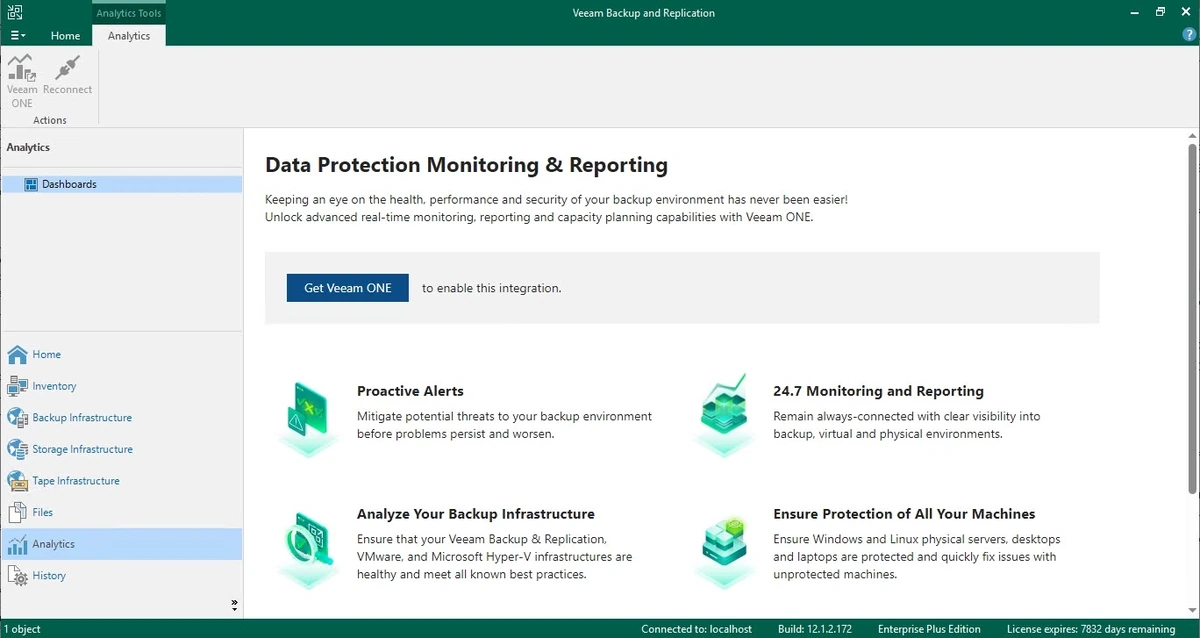
Task: Select the Analytics ribbon tab
Action: coord(129,36)
